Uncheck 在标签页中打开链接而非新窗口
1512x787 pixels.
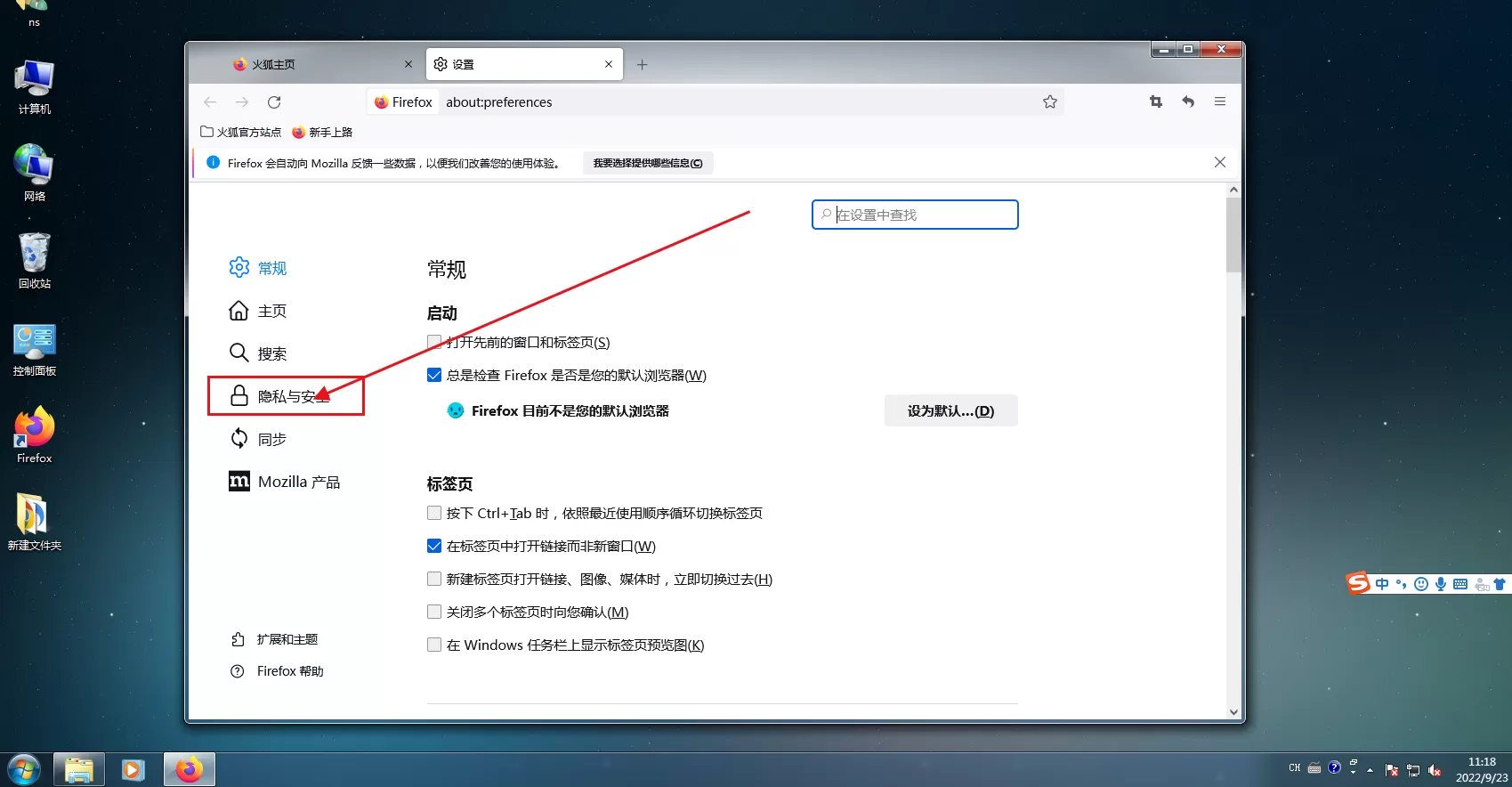[x=434, y=546]
